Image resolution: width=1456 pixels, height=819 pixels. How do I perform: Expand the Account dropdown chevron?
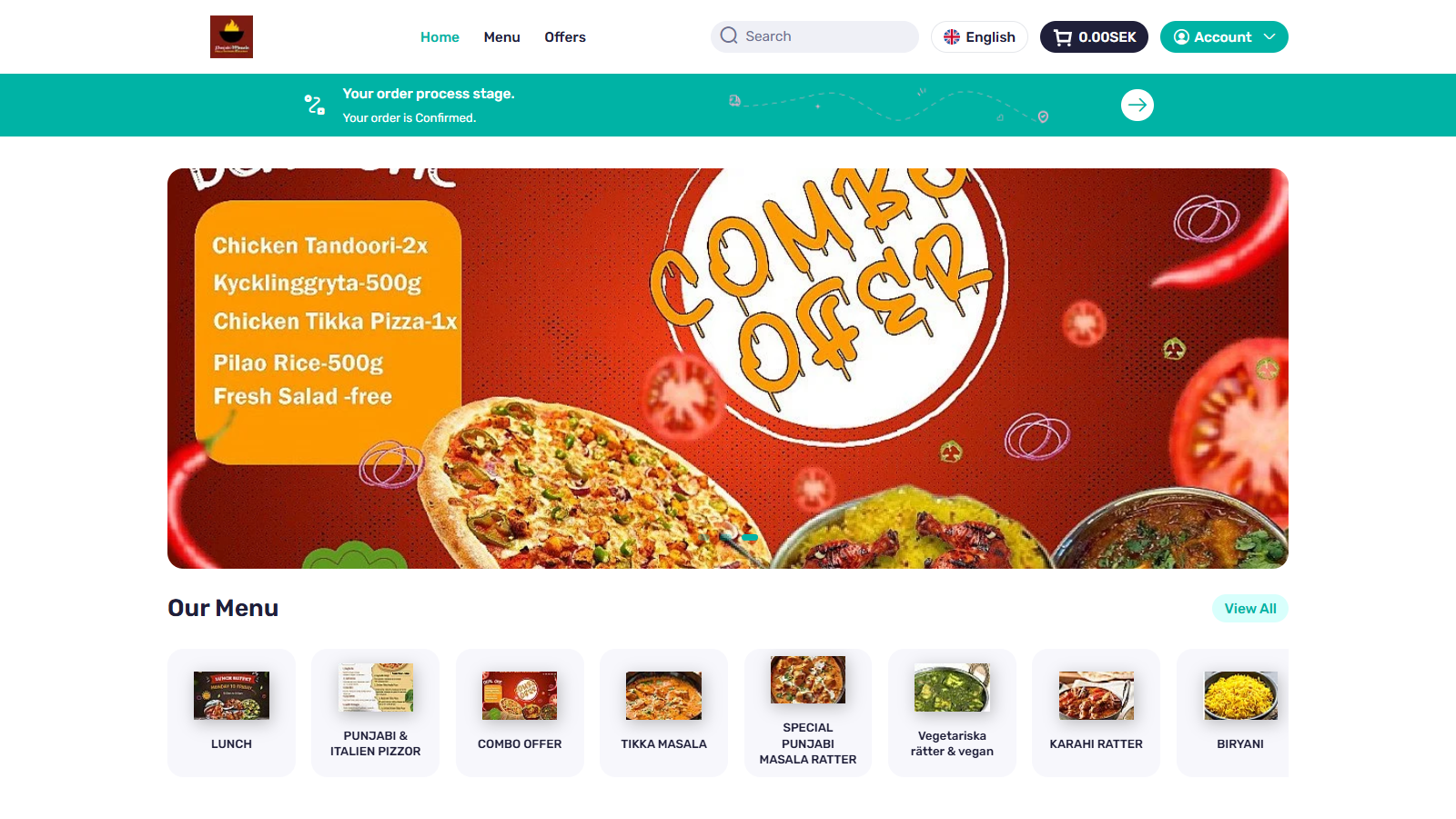point(1269,36)
